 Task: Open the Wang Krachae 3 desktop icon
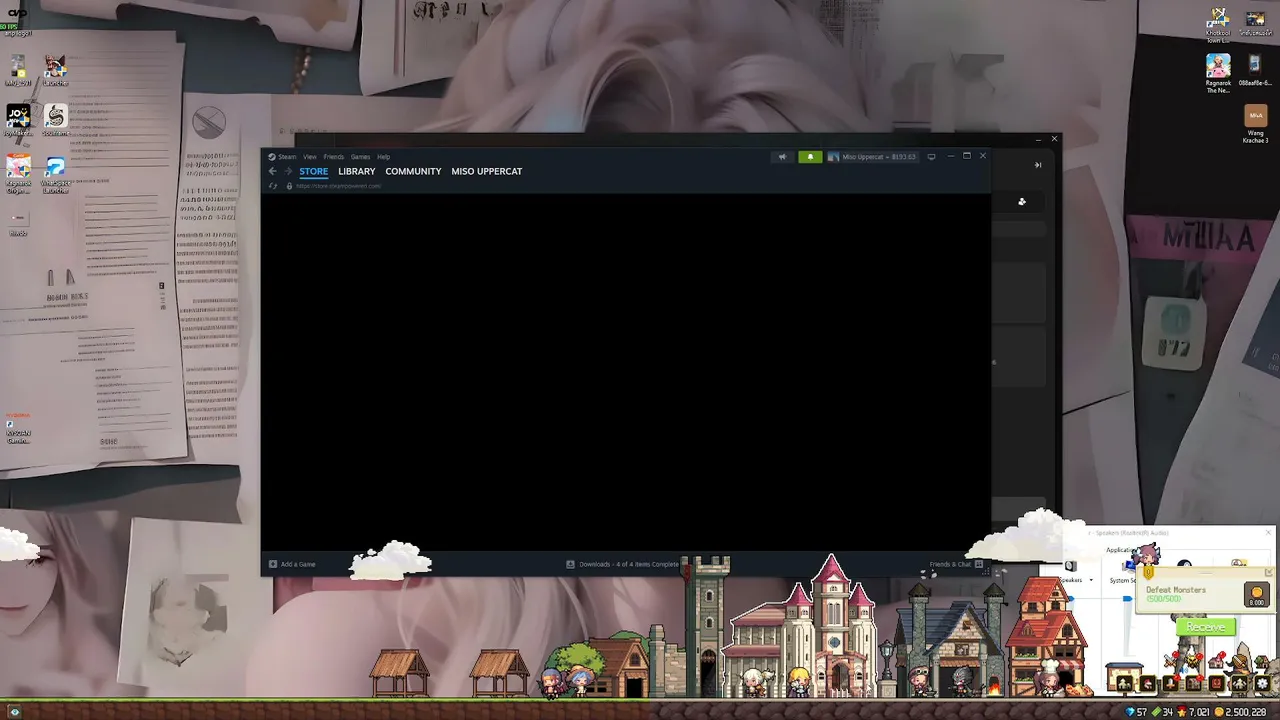1255,124
